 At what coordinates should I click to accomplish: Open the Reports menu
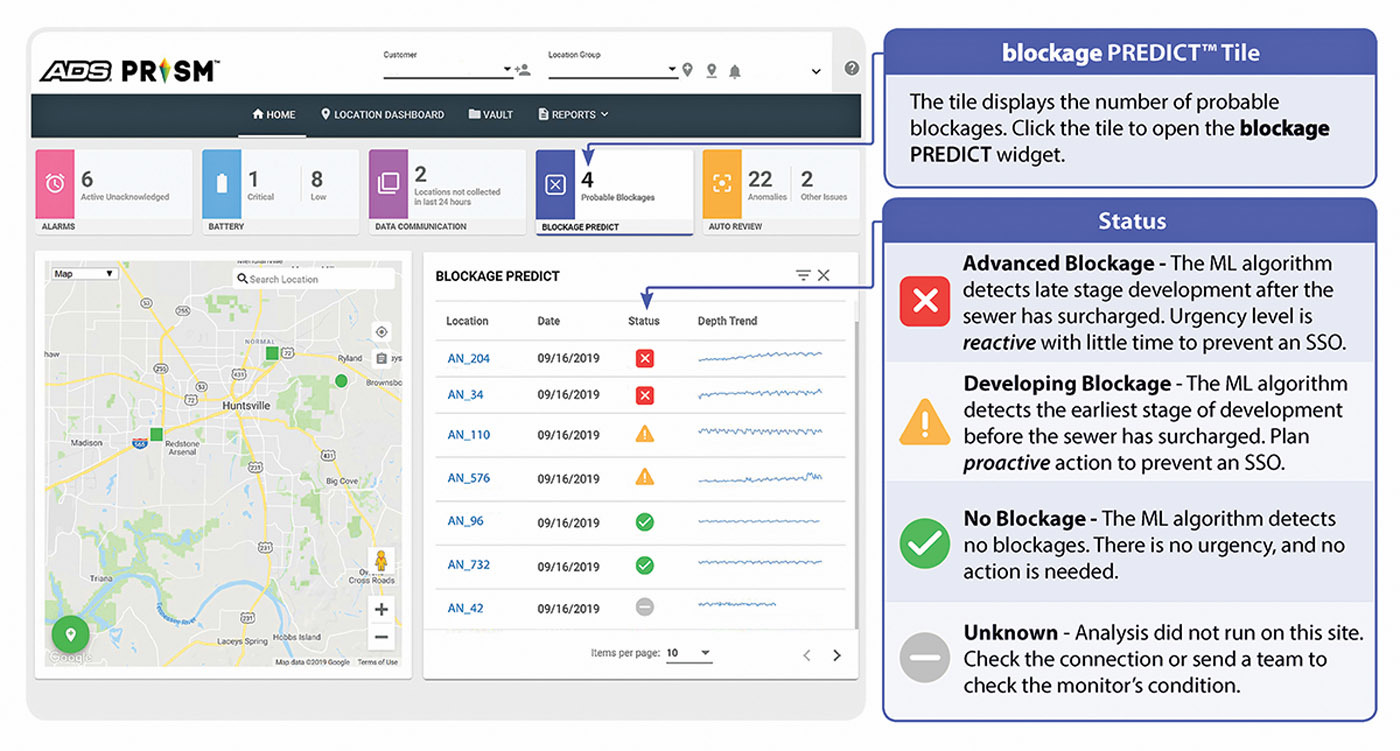tap(573, 115)
